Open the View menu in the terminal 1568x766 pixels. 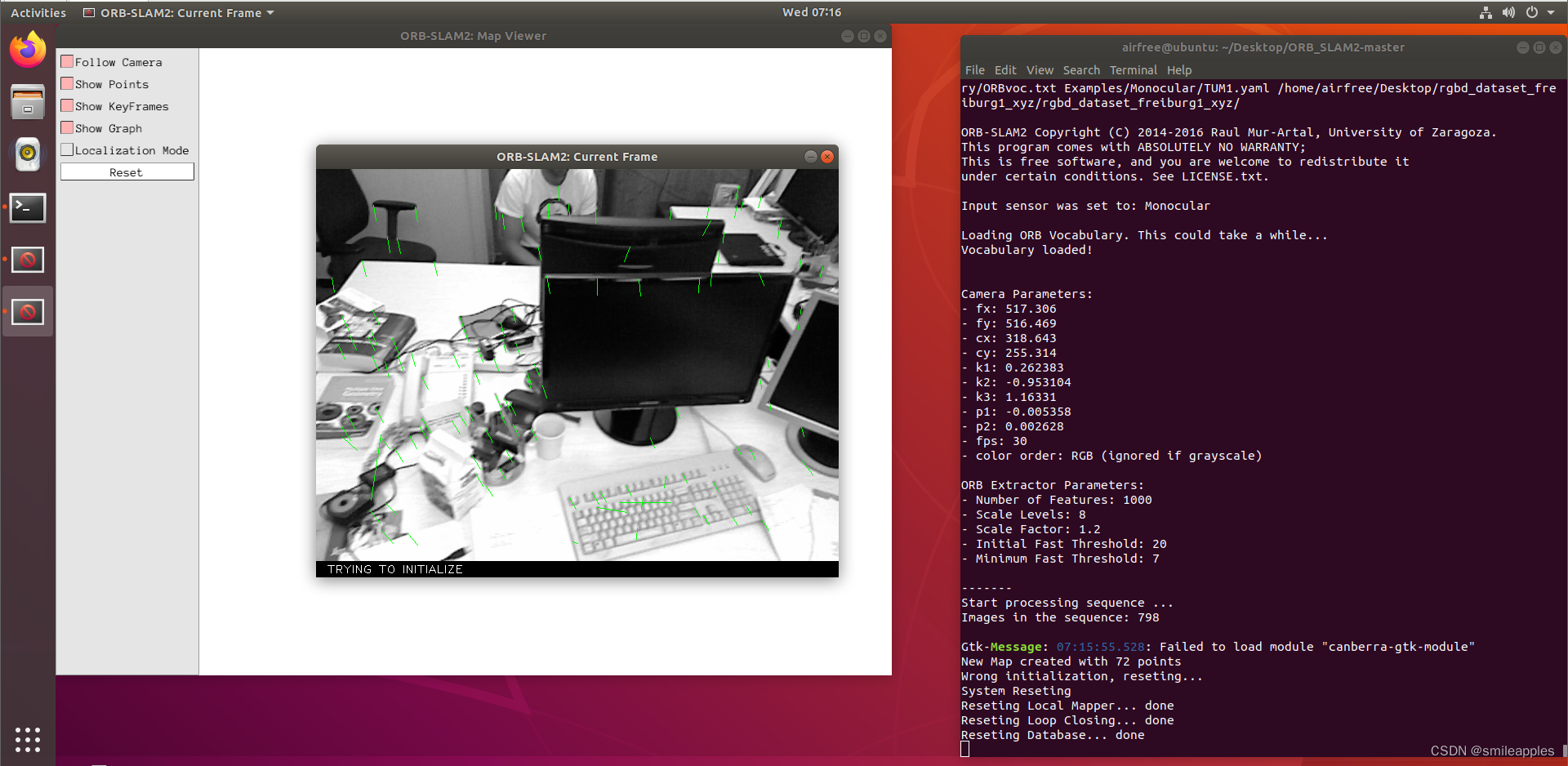(1040, 70)
